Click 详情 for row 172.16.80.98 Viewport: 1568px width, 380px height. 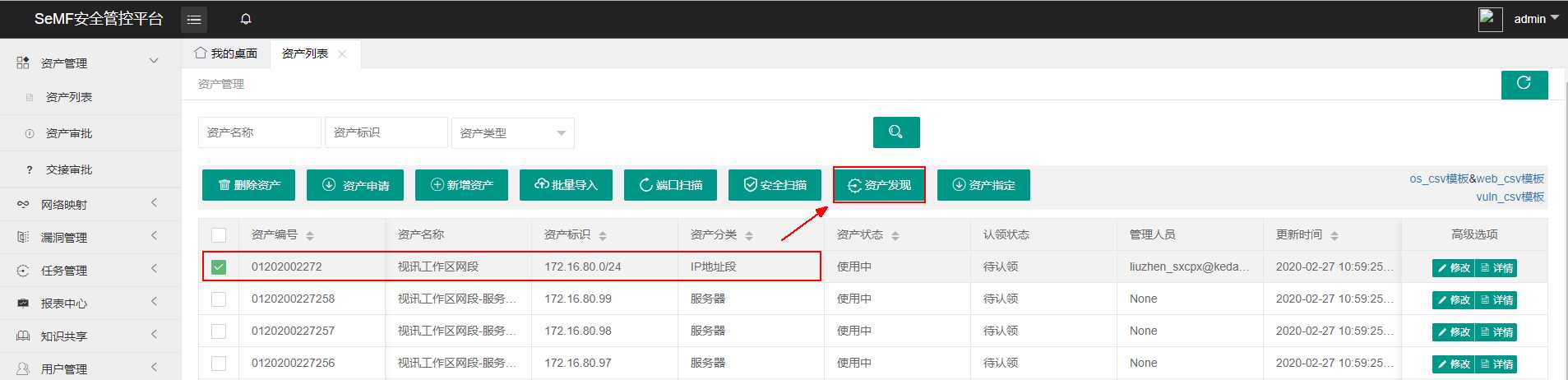1496,332
